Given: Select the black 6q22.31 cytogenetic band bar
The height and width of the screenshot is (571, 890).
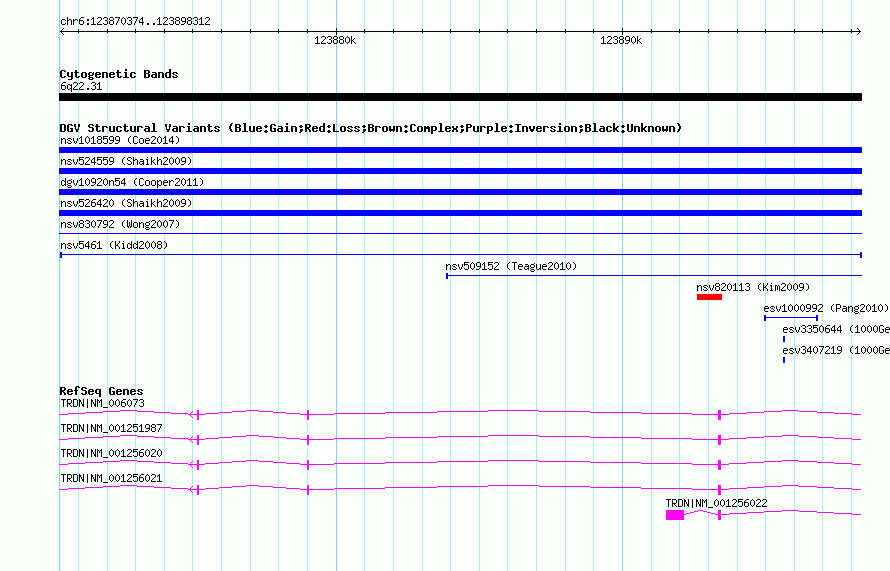Looking at the screenshot, I should click(460, 97).
